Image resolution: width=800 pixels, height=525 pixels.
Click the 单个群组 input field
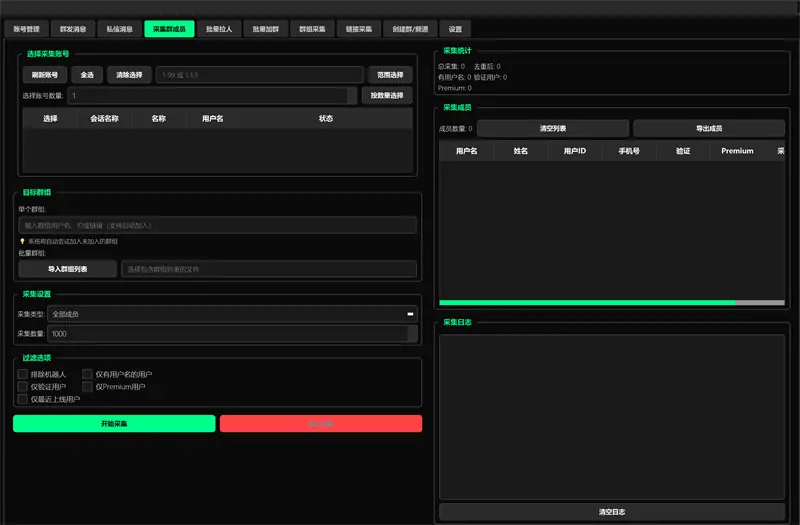tap(217, 226)
